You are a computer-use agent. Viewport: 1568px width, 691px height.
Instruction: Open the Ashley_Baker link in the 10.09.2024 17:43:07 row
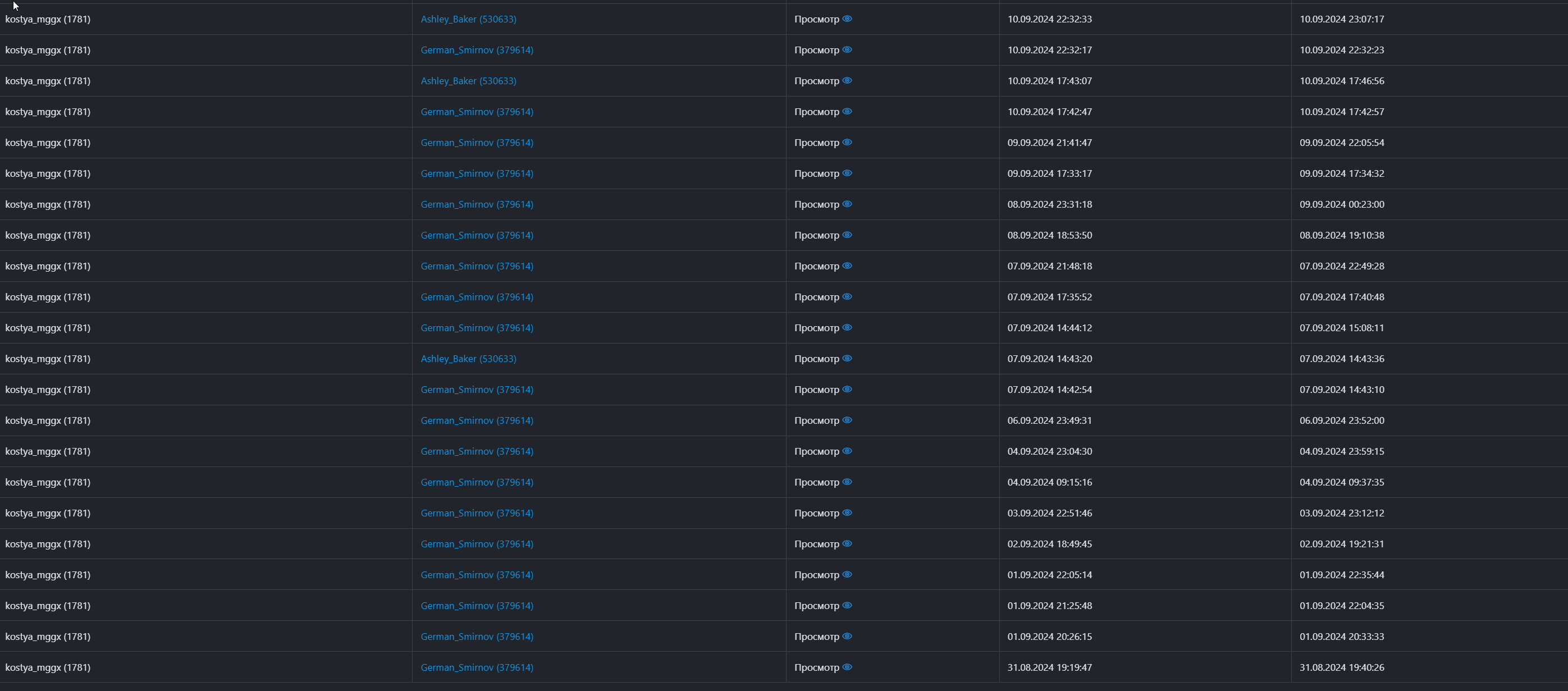(468, 81)
